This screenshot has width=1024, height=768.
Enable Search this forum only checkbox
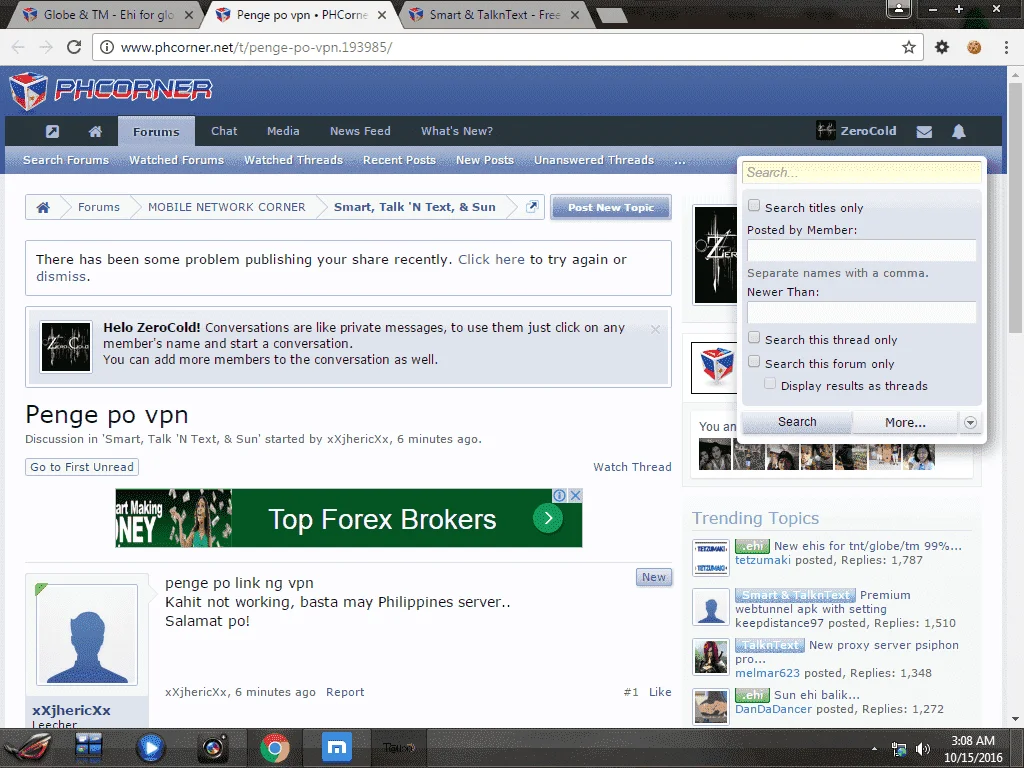coord(754,362)
